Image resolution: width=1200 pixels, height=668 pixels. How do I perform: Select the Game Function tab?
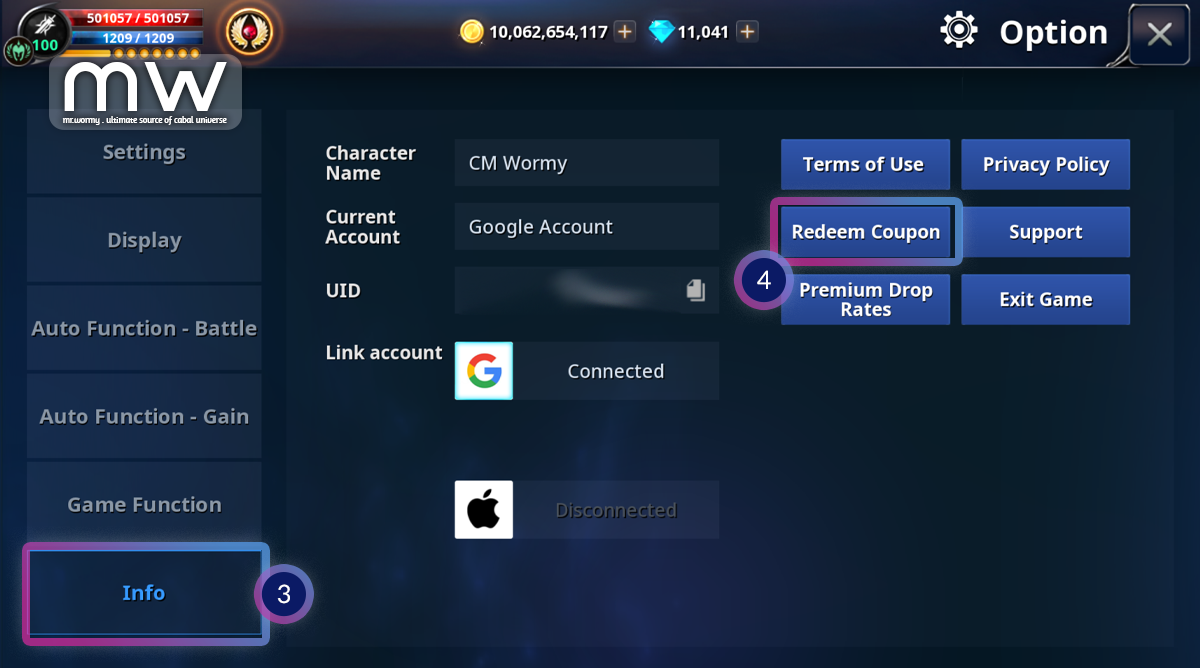pos(144,505)
